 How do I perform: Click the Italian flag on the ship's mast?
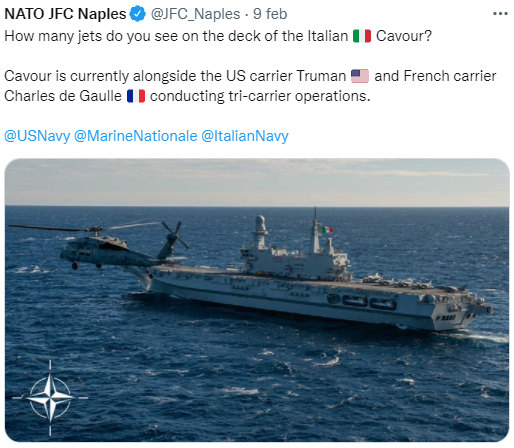[327, 230]
